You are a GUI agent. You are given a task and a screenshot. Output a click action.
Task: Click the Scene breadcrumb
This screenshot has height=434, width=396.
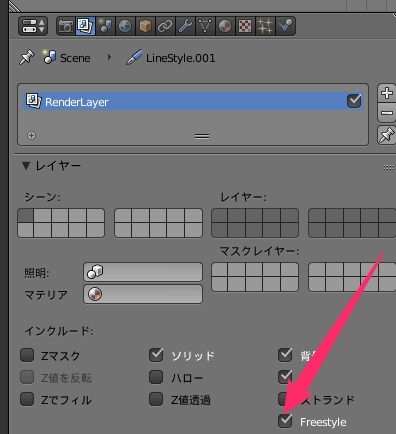tap(66, 58)
